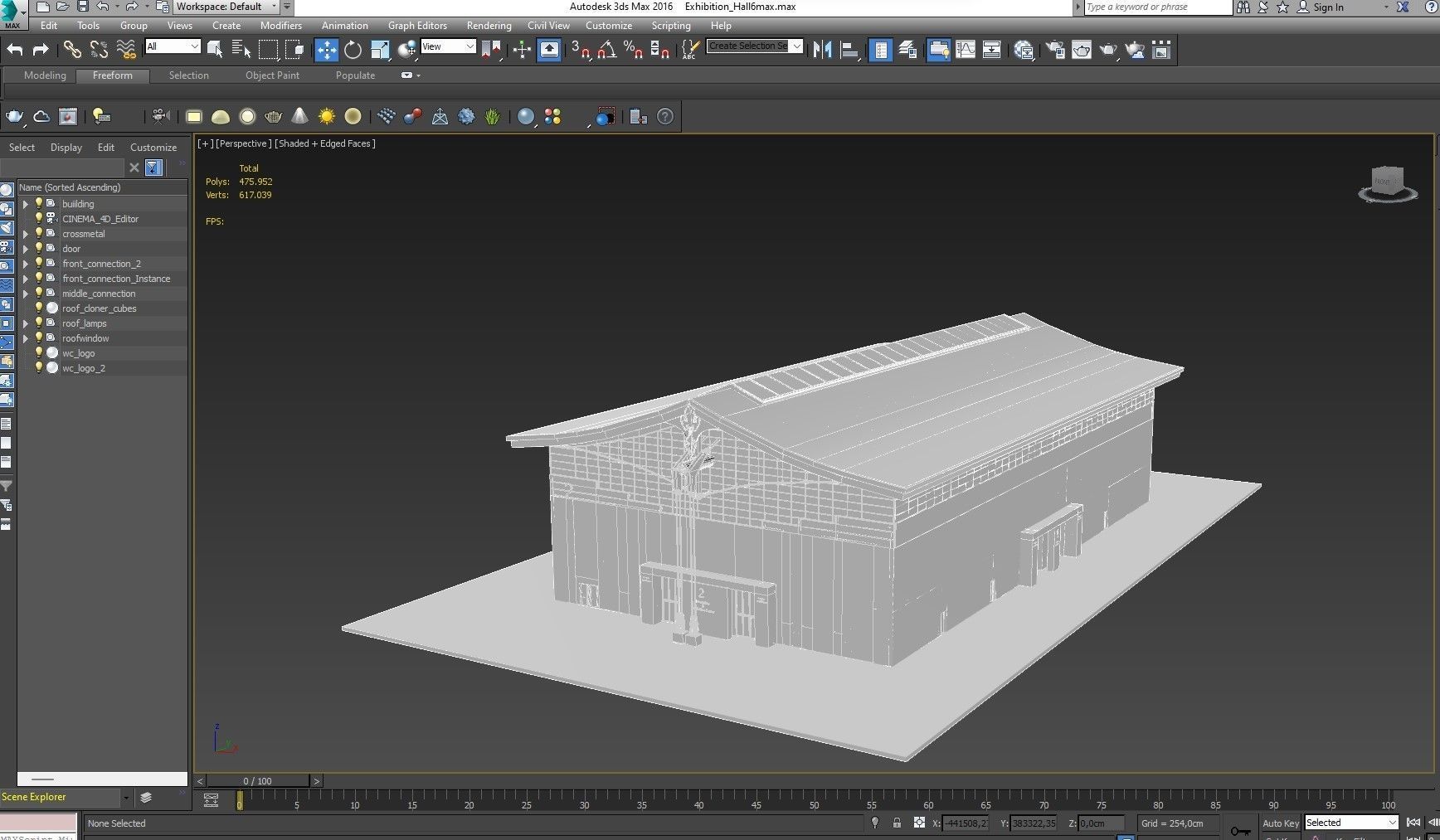Viewport: 1440px width, 840px height.
Task: Click the Mirror tool icon
Action: coord(822,50)
